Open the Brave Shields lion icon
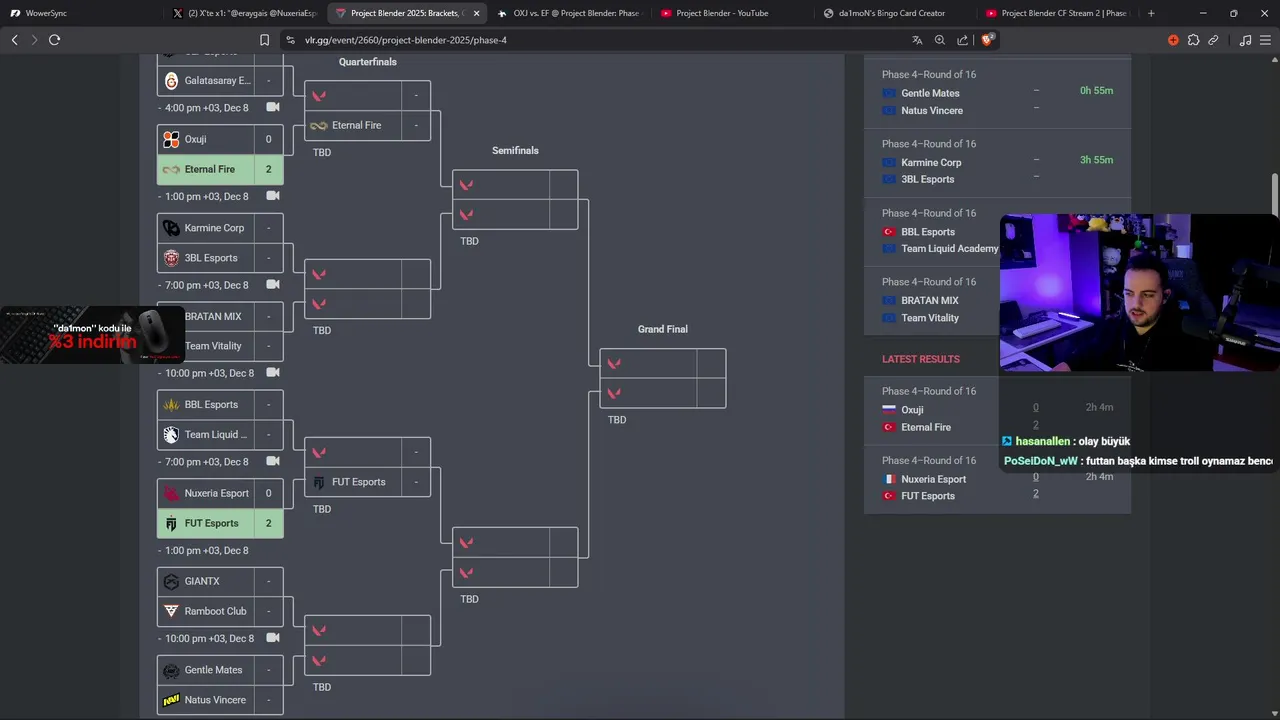Viewport: 1280px width, 720px height. [x=987, y=40]
